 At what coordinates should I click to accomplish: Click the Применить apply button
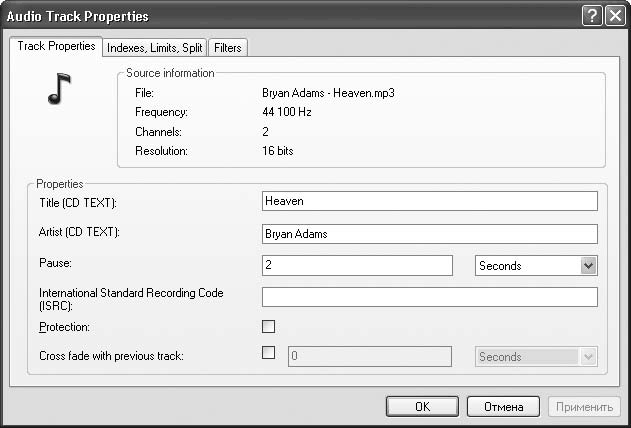pos(584,407)
